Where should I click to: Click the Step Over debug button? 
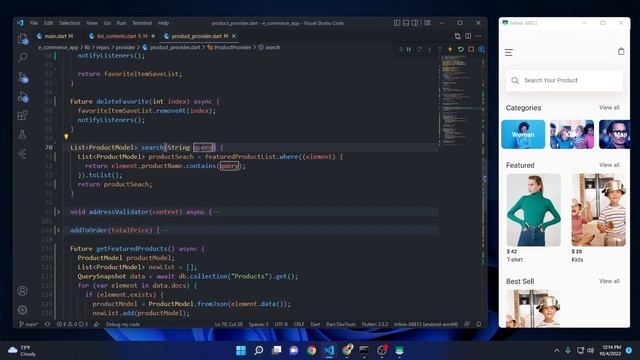pyautogui.click(x=419, y=49)
